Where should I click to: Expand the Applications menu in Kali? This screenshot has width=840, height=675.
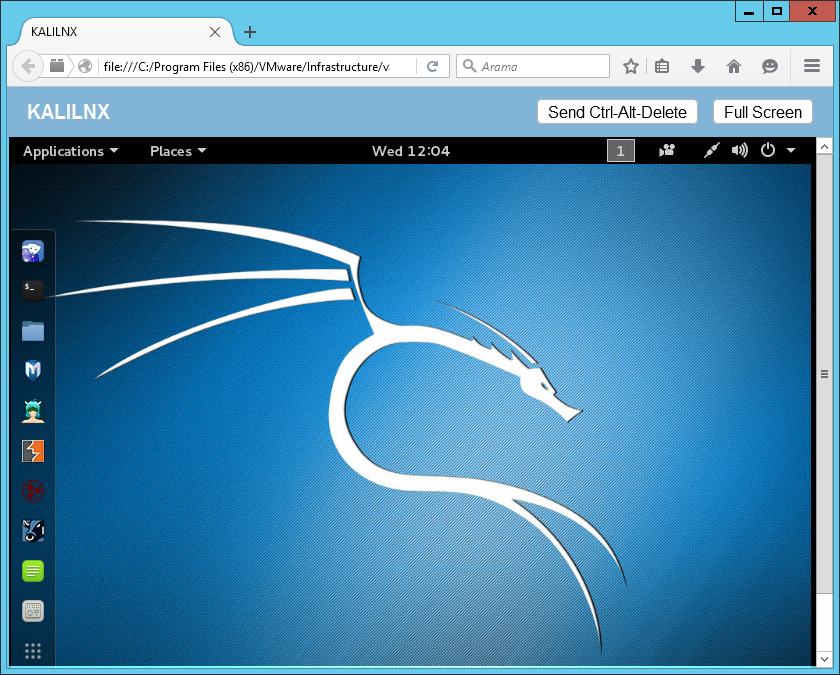pos(70,151)
